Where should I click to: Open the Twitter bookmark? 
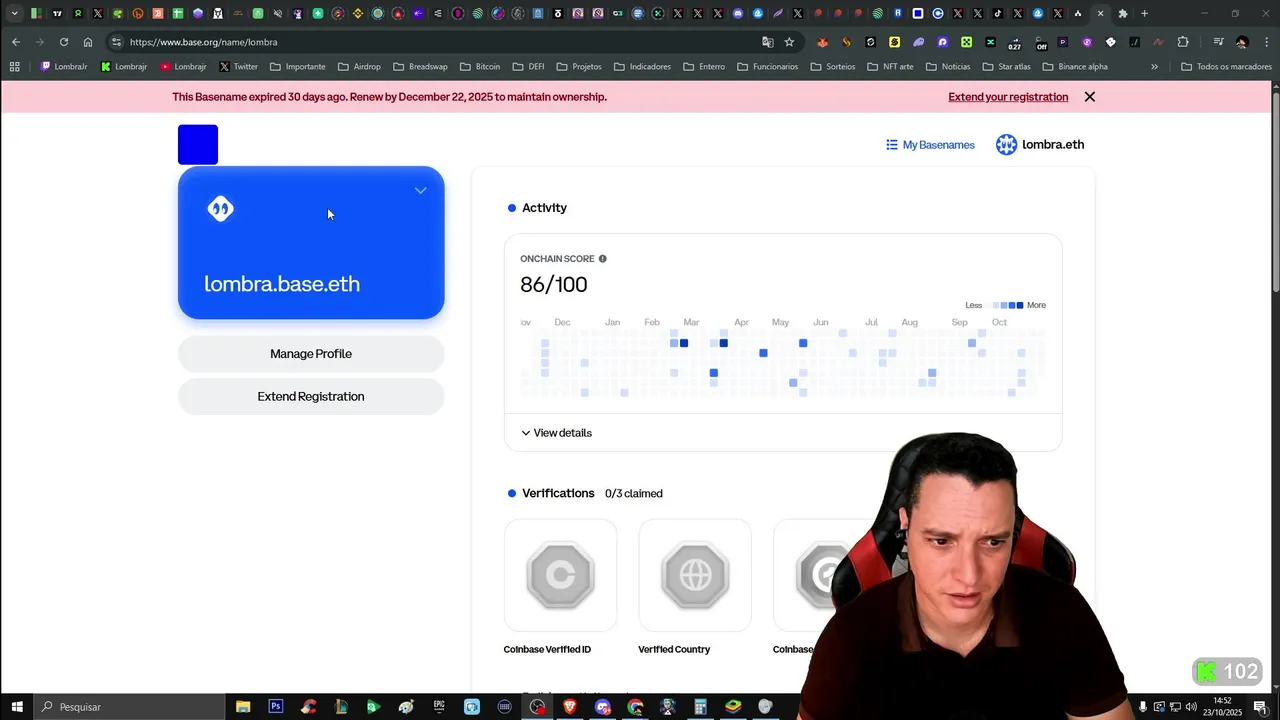pos(238,67)
